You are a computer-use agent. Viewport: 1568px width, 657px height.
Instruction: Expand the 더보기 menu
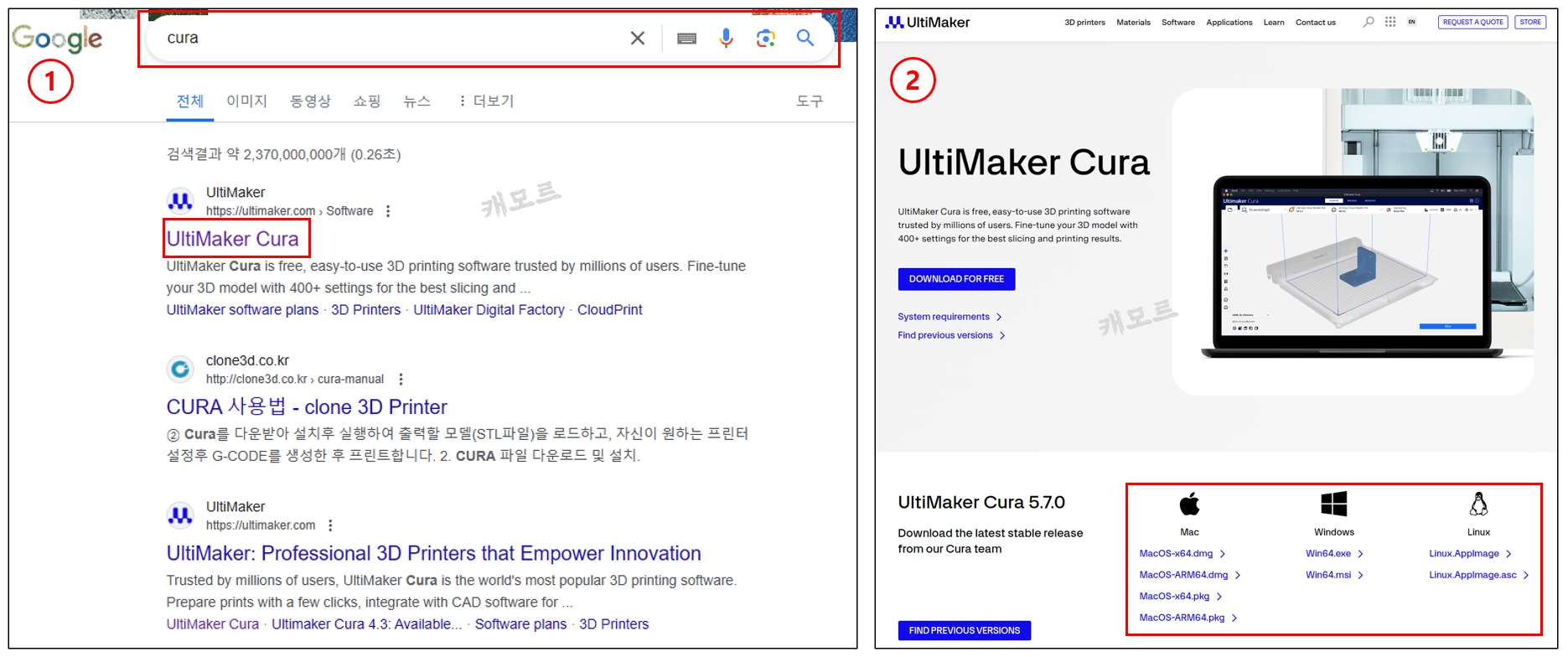pos(486,101)
